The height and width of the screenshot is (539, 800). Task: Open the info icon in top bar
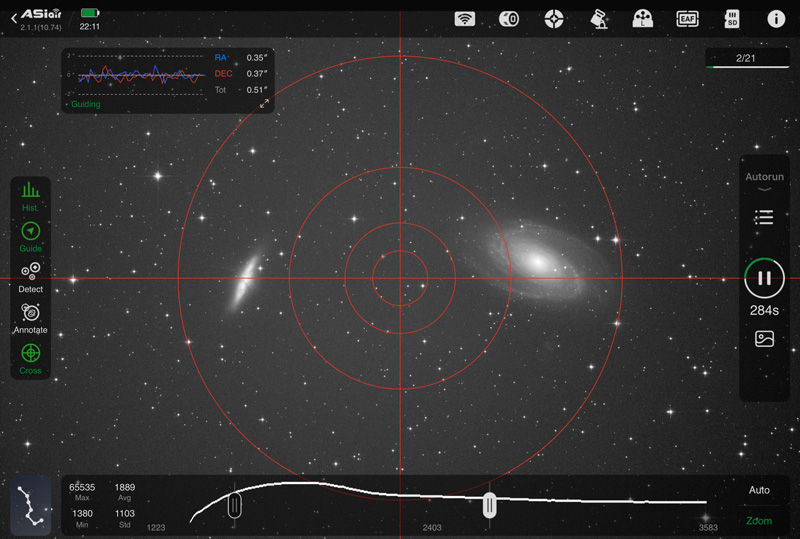tap(775, 19)
